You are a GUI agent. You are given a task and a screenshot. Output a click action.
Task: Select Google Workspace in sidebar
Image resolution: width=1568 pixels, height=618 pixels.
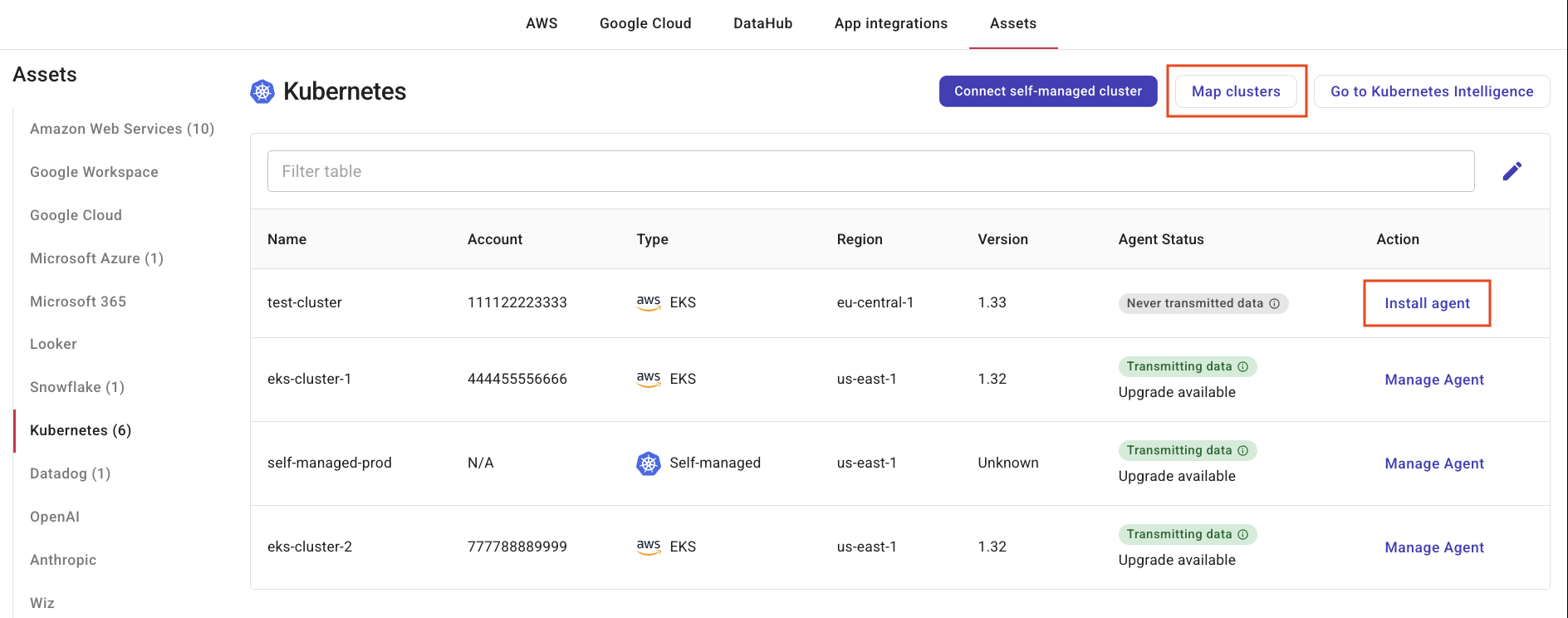click(x=94, y=172)
